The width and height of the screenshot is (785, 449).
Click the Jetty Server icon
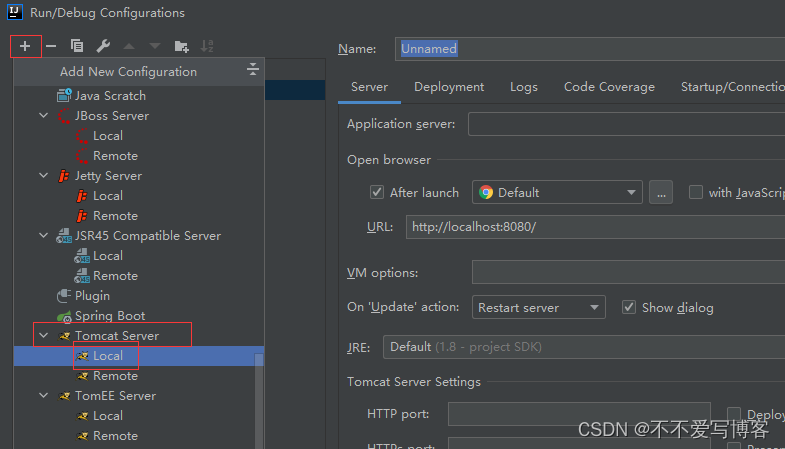click(64, 176)
